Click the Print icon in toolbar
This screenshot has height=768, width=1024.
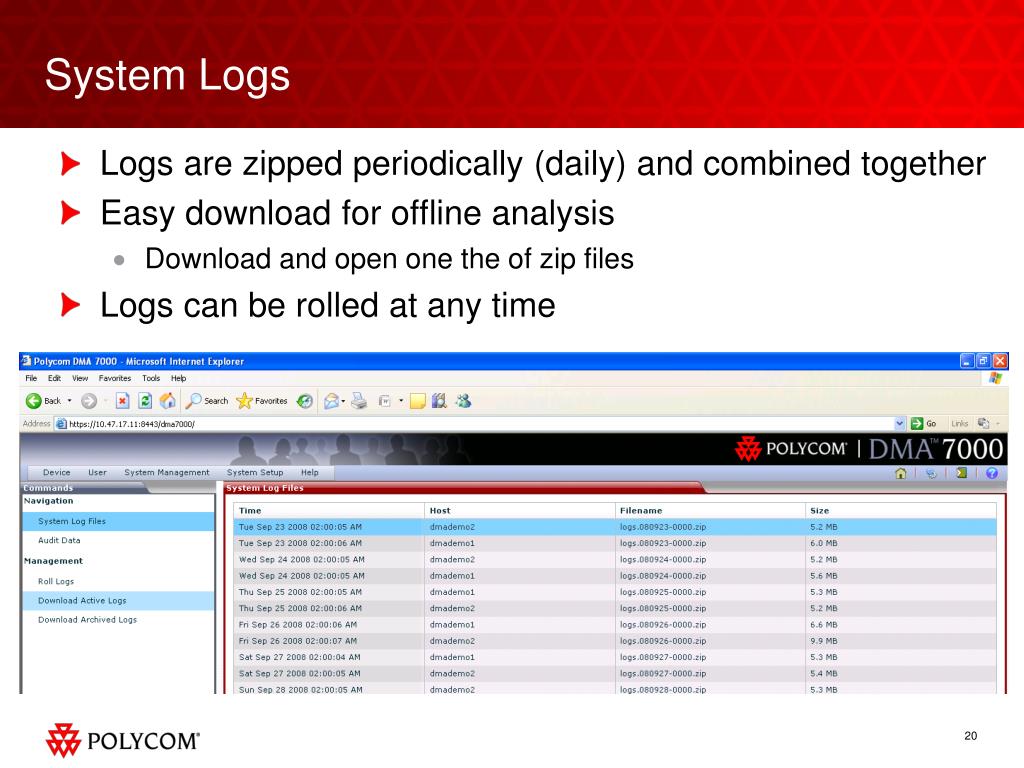[359, 401]
